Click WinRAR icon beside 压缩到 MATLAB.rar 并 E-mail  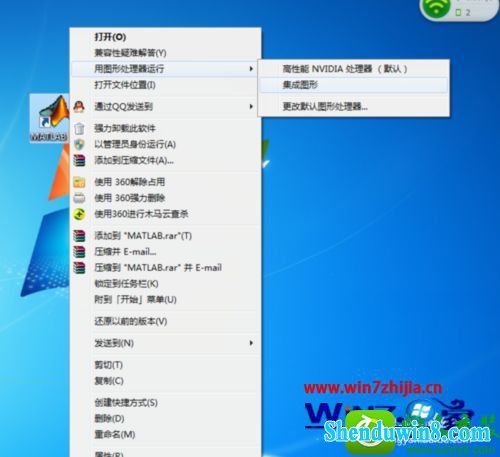[x=79, y=268]
